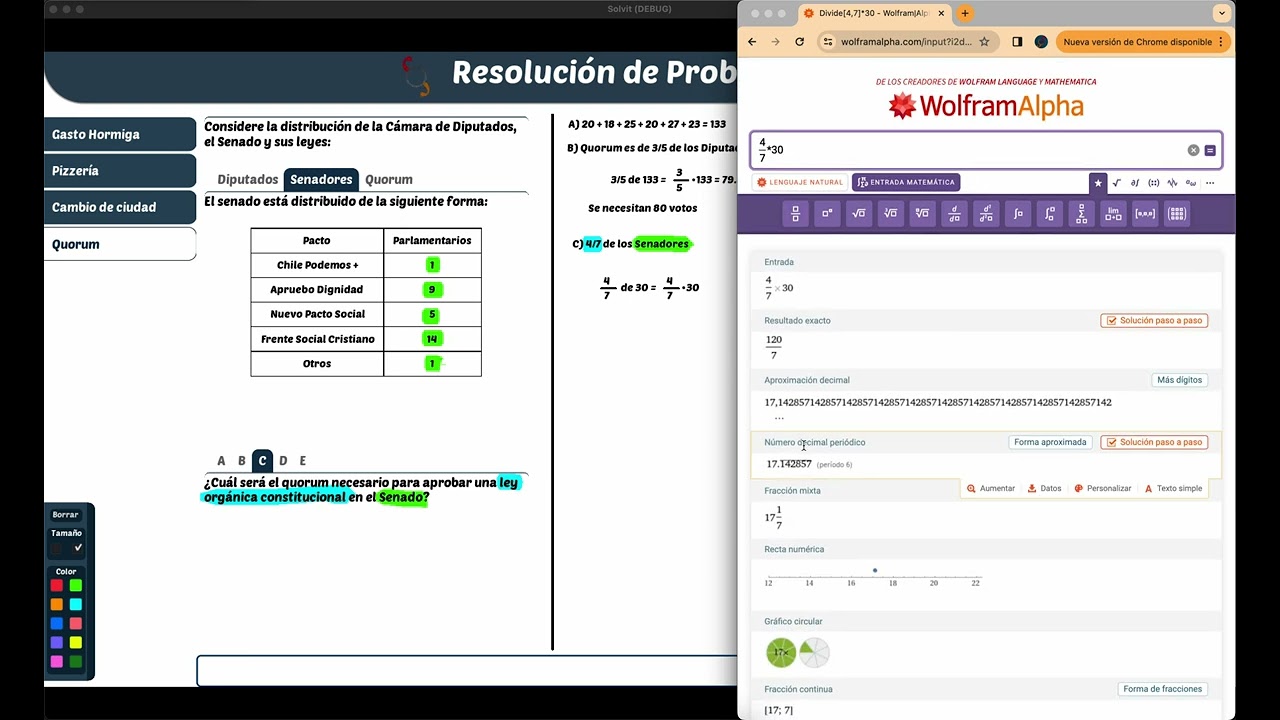Switch to Lenguaje Natural input mode

tap(800, 182)
